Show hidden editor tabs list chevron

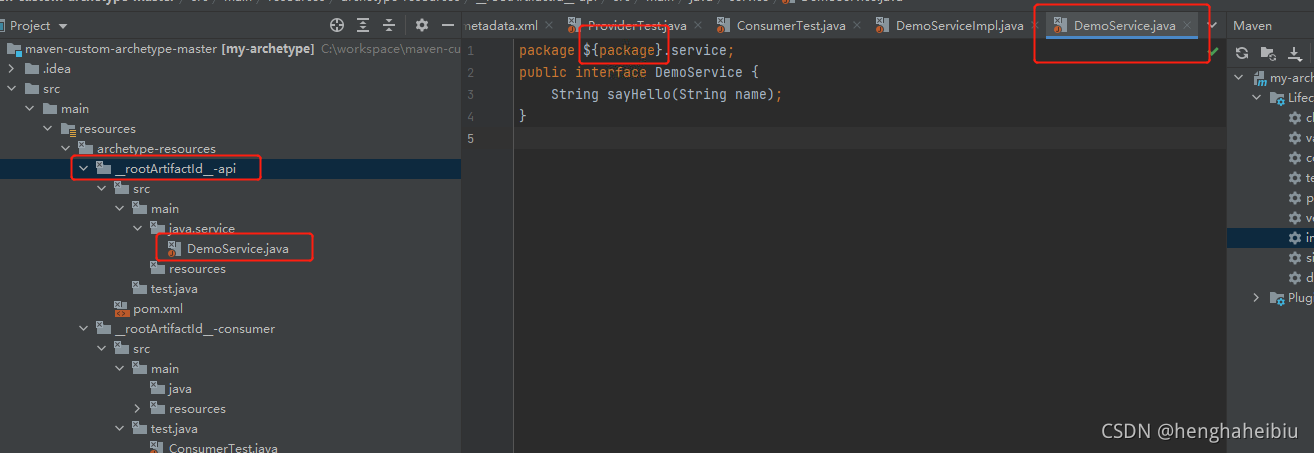(x=1213, y=25)
